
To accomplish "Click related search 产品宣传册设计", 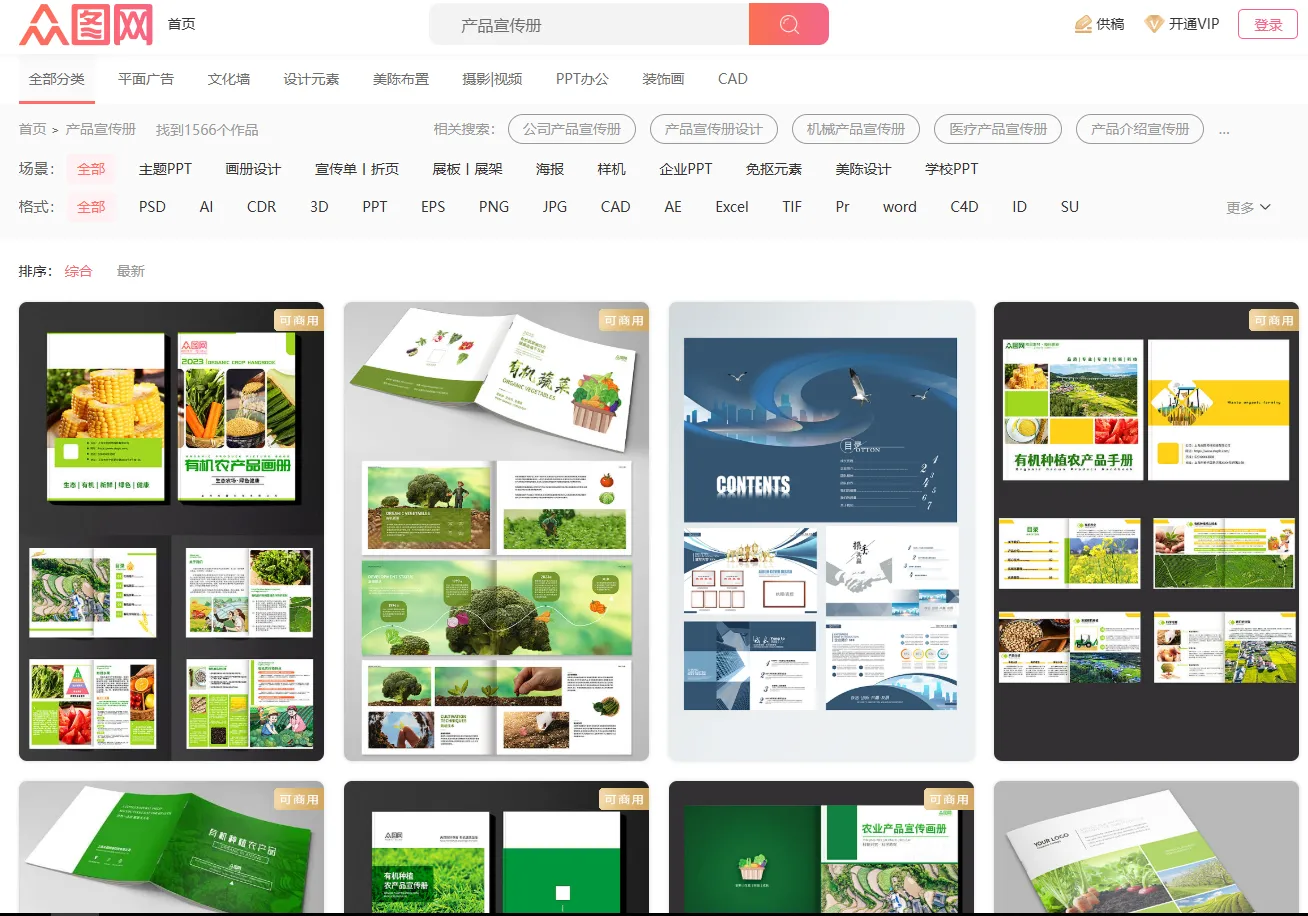I will (x=714, y=129).
